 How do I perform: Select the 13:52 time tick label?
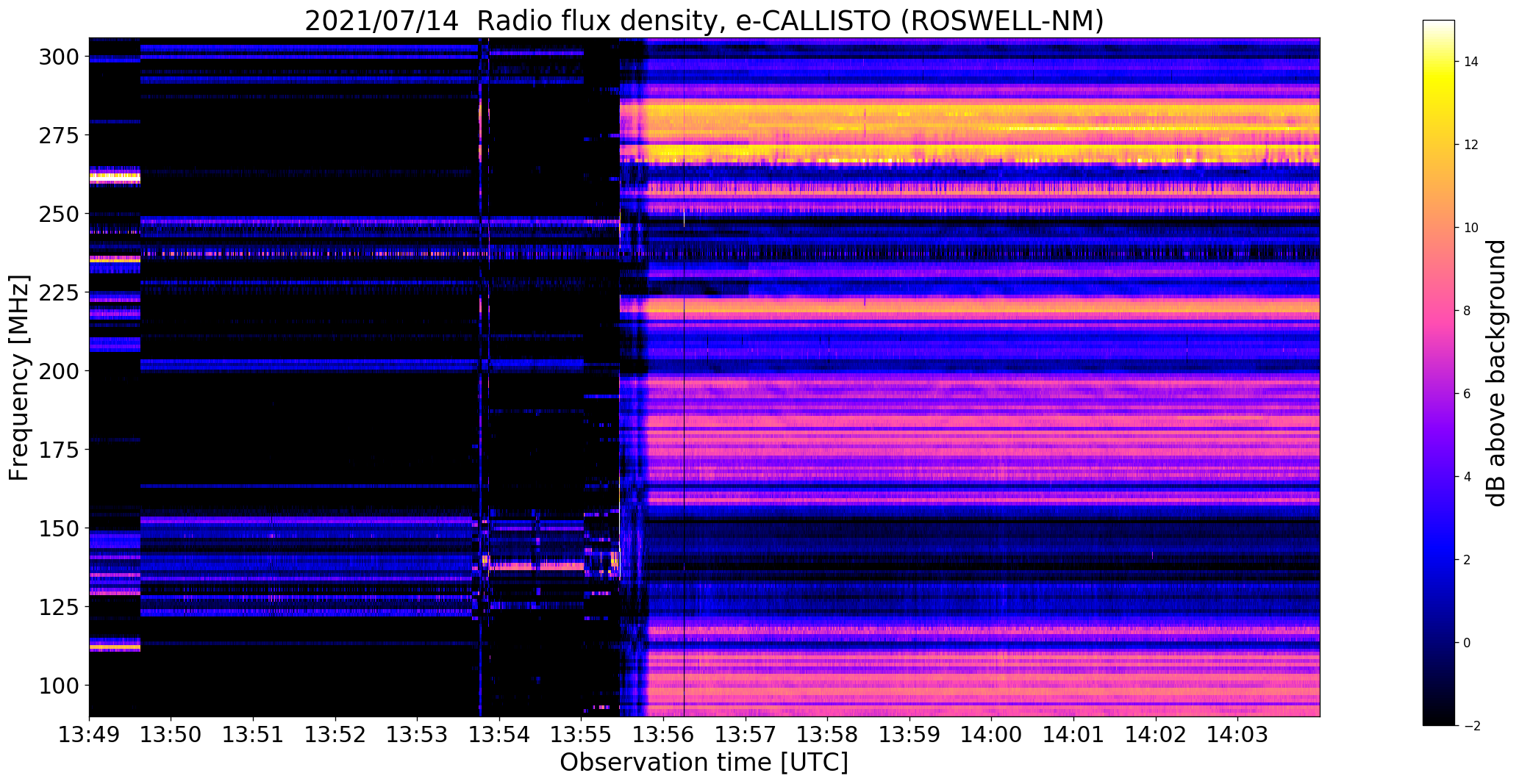click(335, 735)
